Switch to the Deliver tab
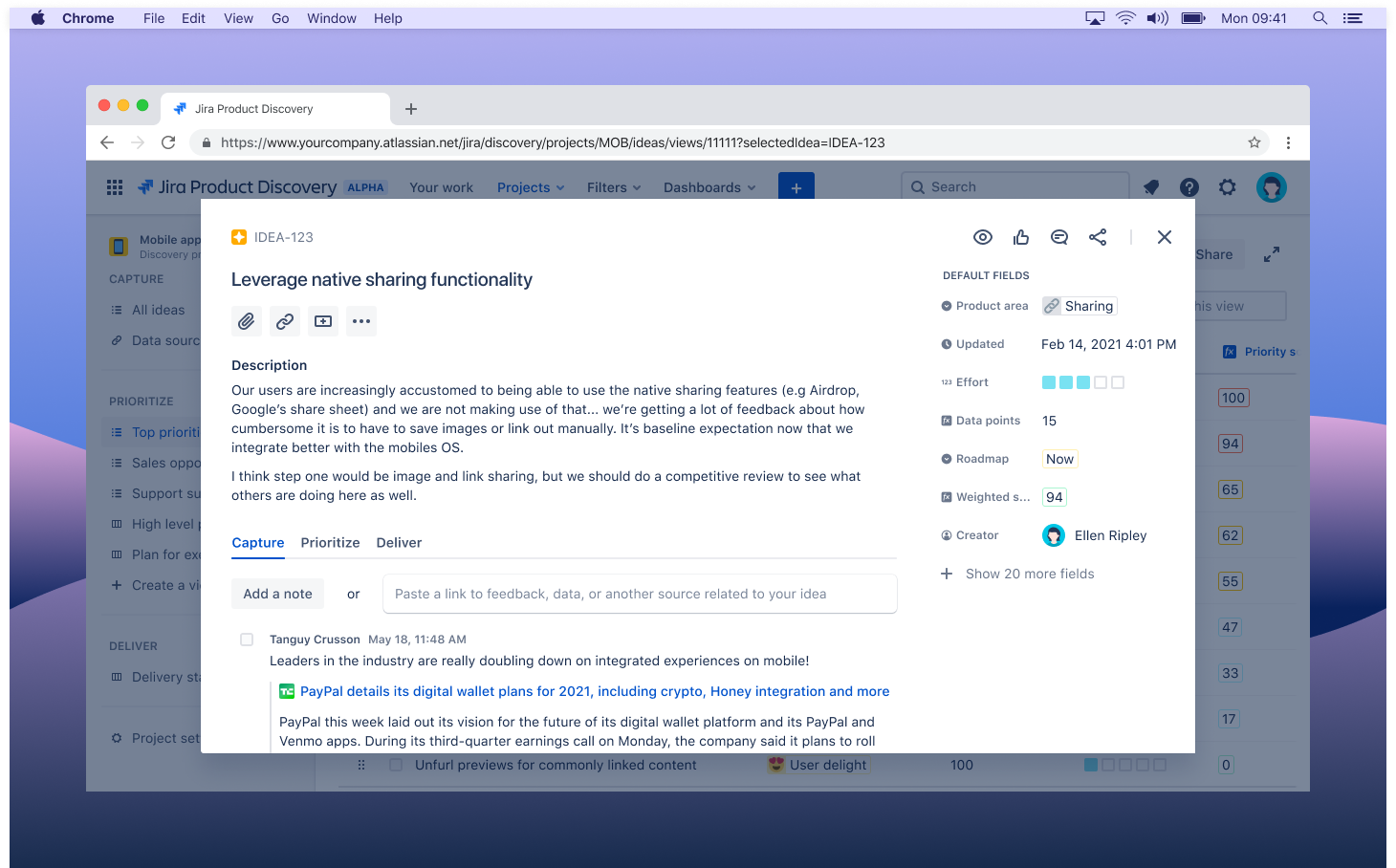1396x868 pixels. [x=399, y=542]
